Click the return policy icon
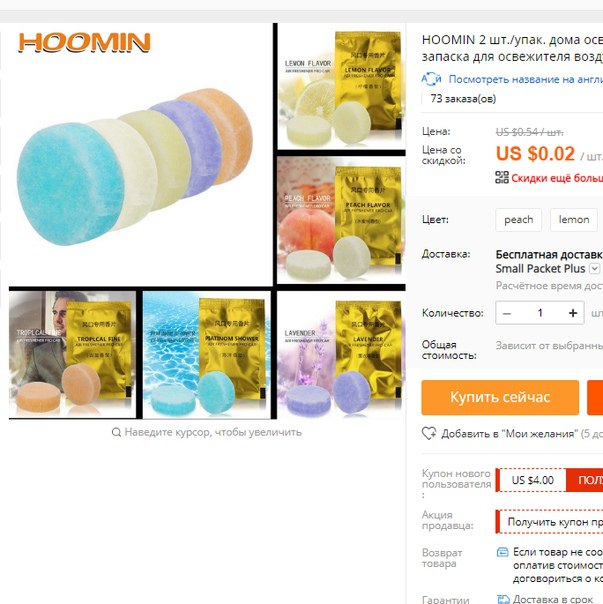Image resolution: width=603 pixels, height=604 pixels. [502, 552]
